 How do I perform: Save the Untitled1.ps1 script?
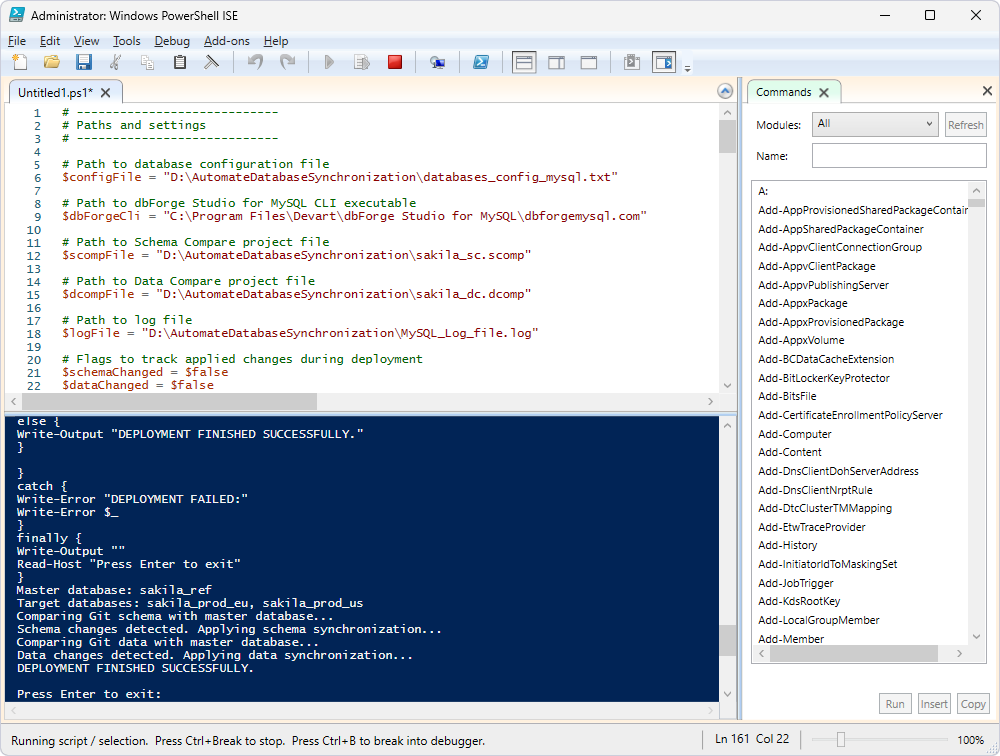84,61
